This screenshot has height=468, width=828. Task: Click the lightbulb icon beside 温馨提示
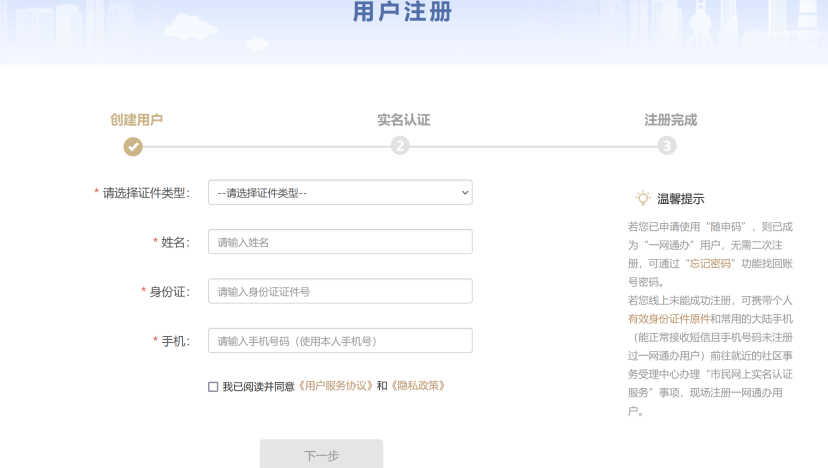pos(643,199)
